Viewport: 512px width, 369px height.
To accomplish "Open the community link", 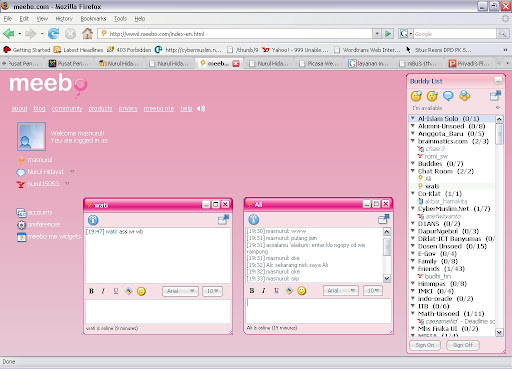I will [x=67, y=109].
